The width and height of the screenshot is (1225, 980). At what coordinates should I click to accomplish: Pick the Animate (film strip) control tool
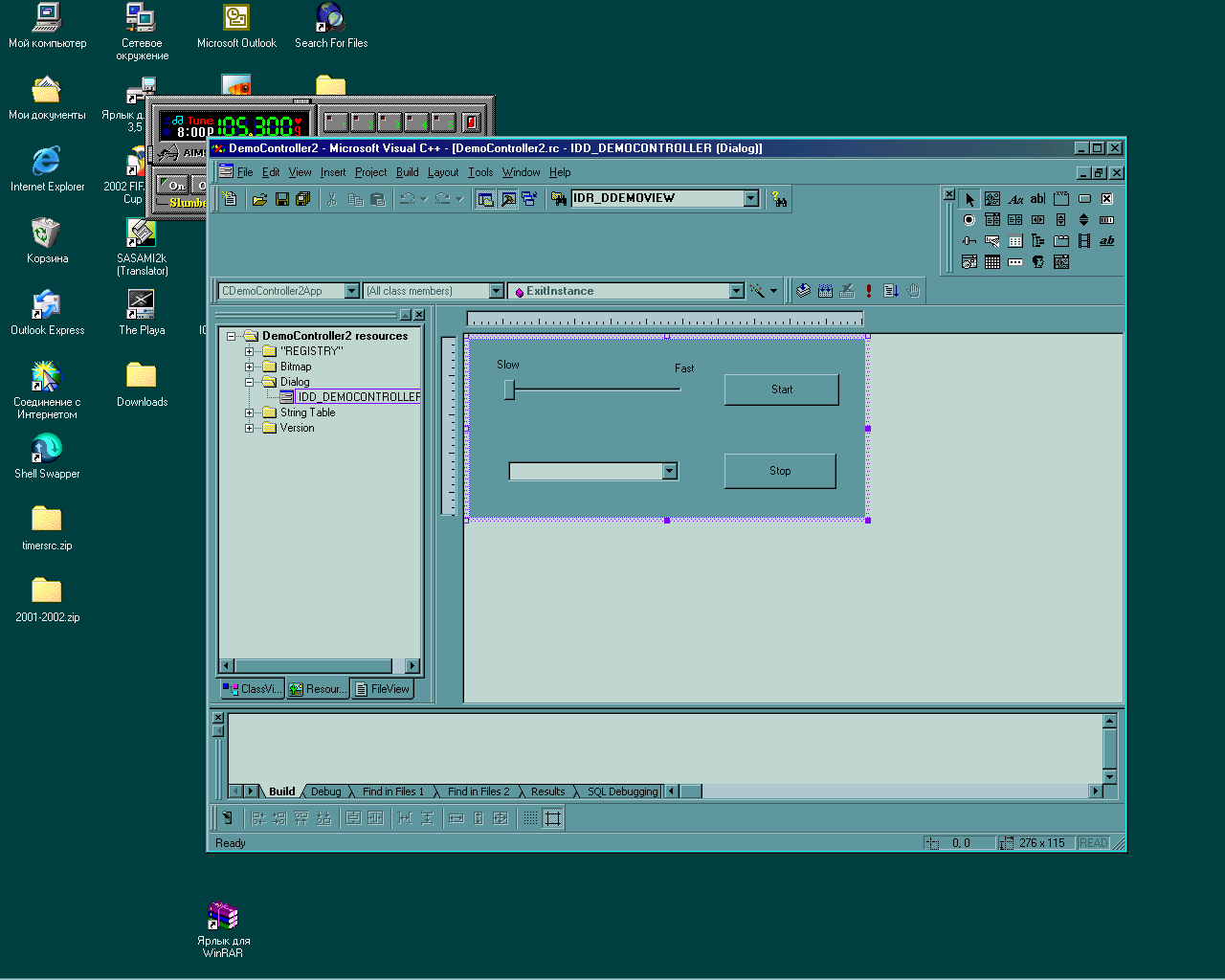tap(1084, 241)
